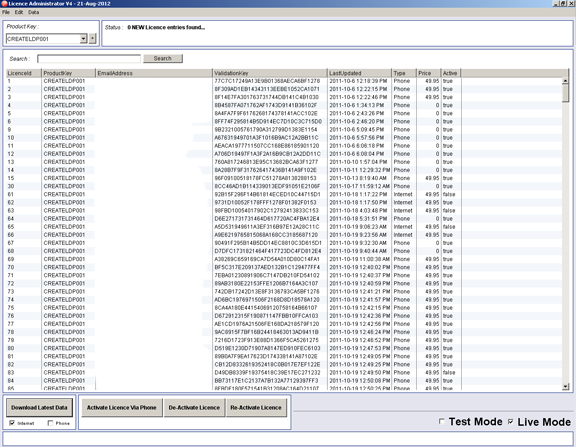Click the De-Activate Licence button
The height and width of the screenshot is (447, 576).
pyautogui.click(x=194, y=407)
